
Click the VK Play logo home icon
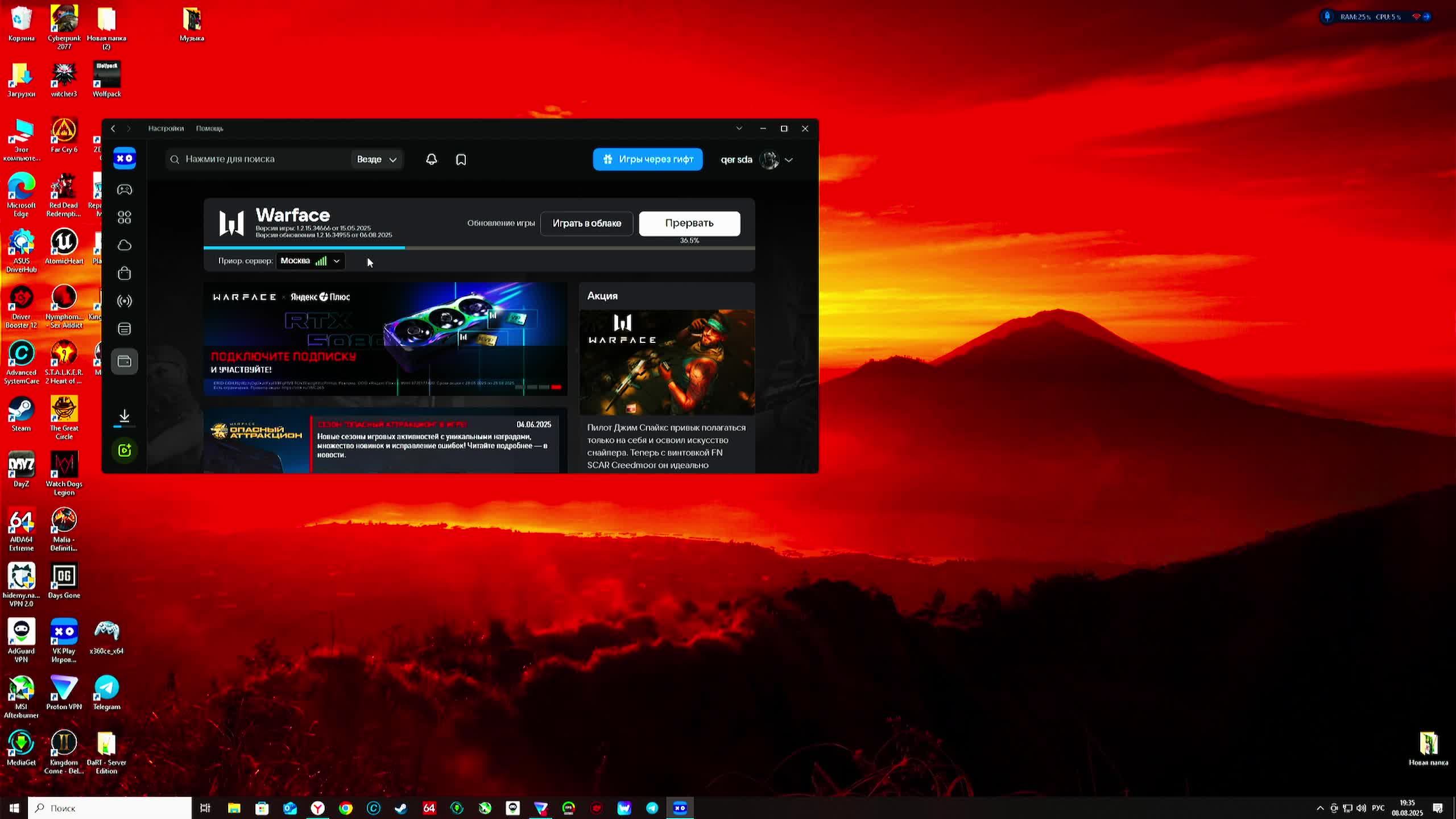tap(124, 158)
